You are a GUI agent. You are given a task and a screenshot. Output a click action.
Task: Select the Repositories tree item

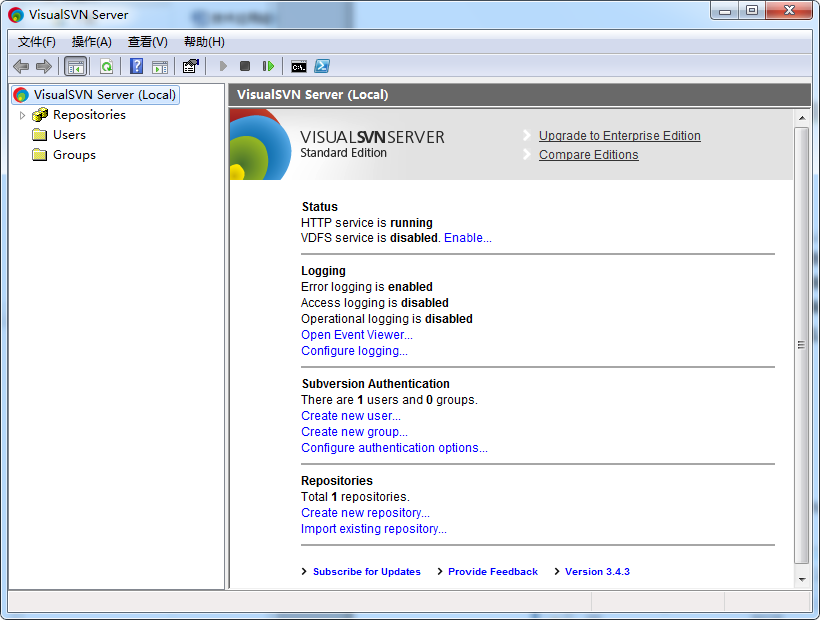(x=89, y=114)
